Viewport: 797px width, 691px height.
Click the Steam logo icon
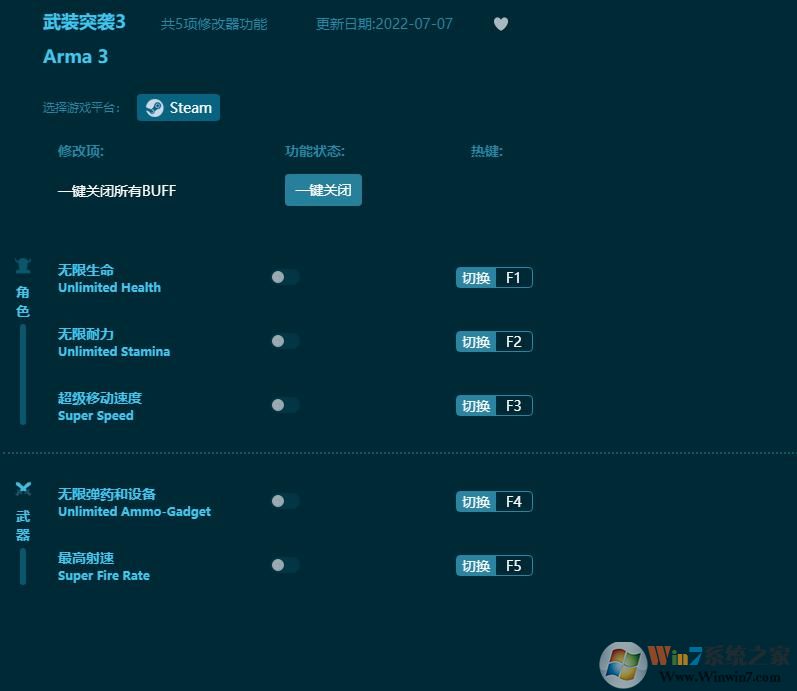click(155, 108)
